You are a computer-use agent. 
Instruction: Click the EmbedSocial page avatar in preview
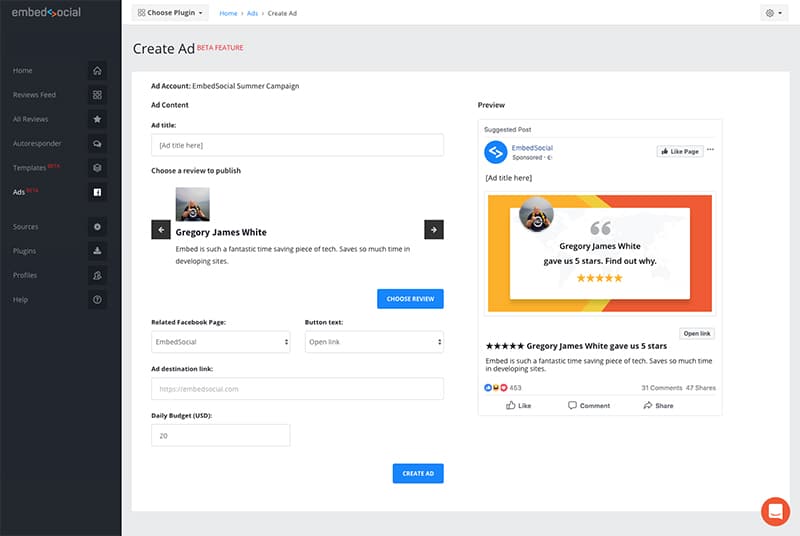tap(495, 152)
